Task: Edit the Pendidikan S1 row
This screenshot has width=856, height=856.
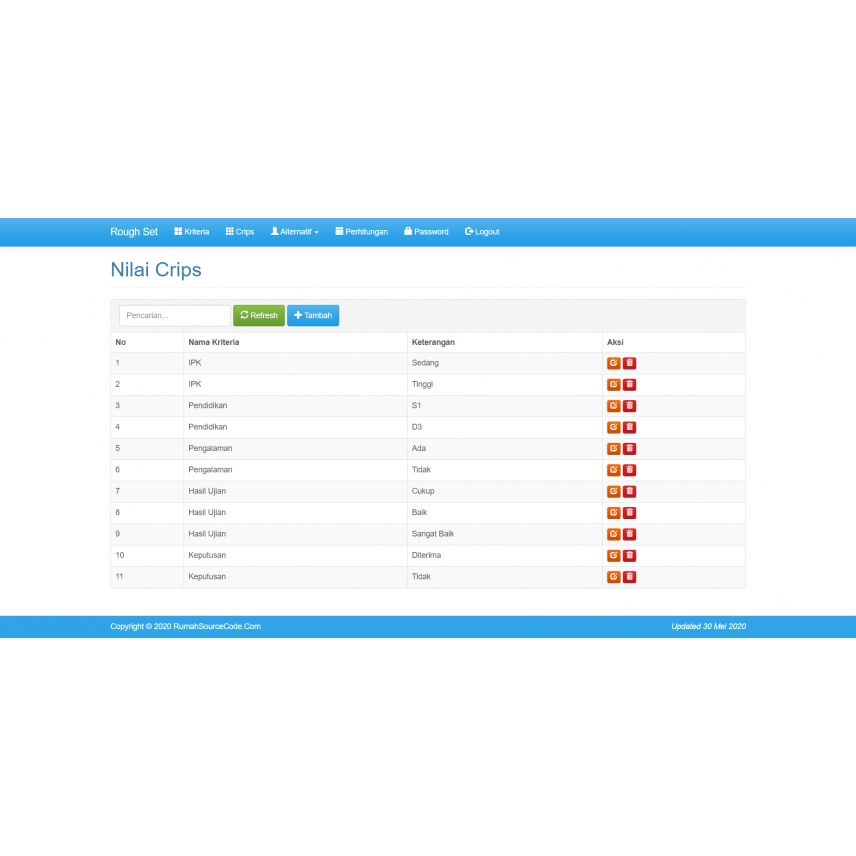Action: pos(614,406)
